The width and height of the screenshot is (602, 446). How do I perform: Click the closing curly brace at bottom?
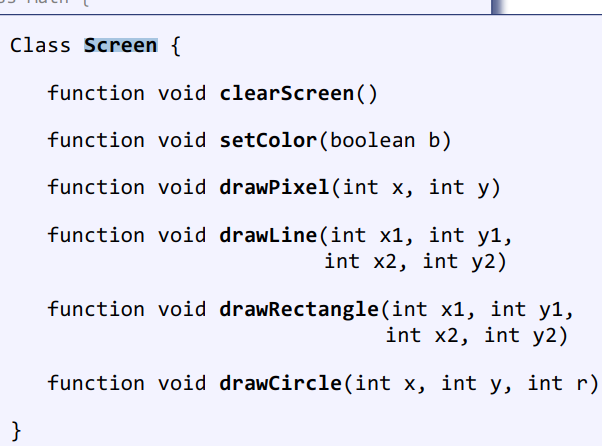pos(16,430)
